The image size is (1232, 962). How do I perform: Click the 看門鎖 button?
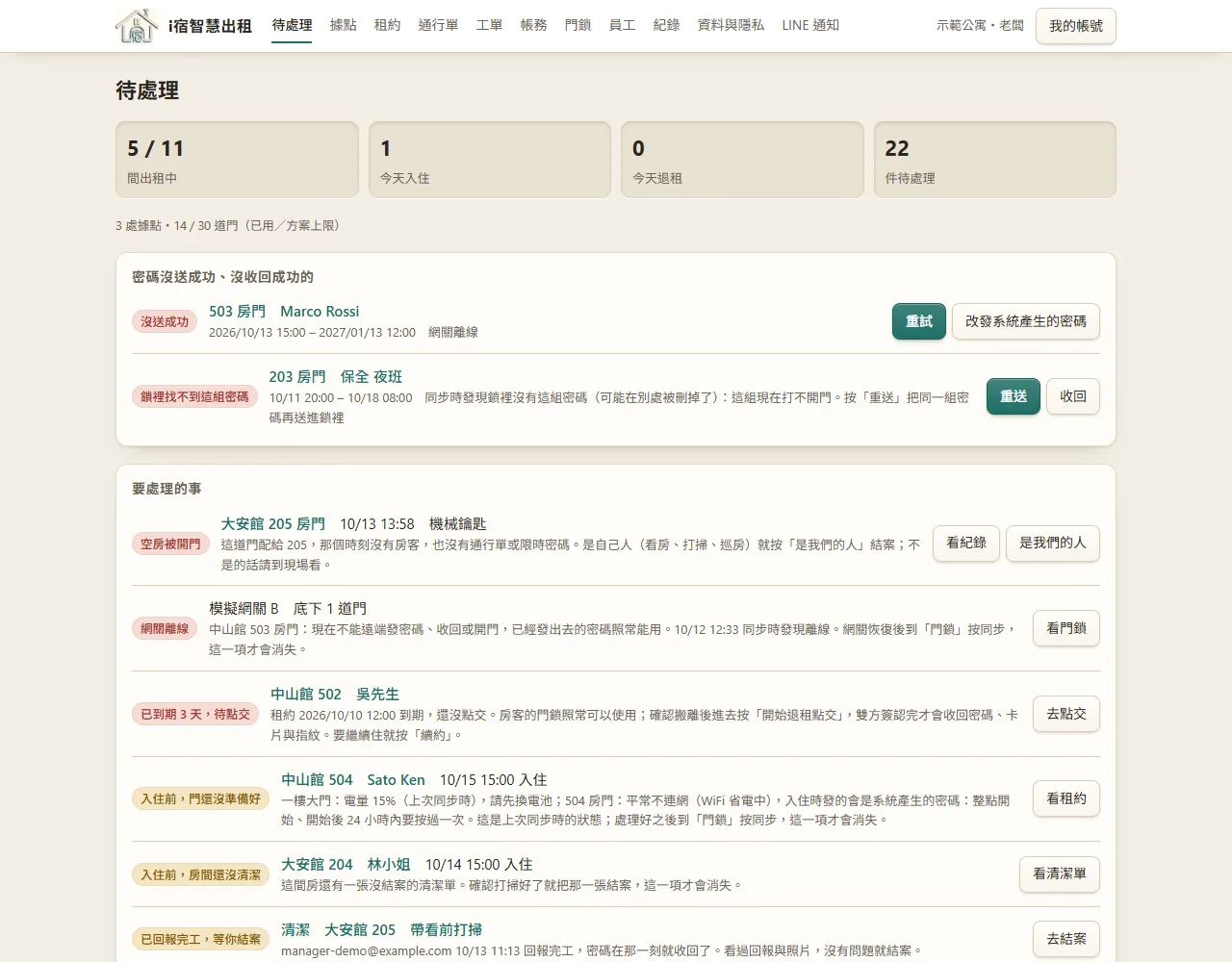(1066, 628)
